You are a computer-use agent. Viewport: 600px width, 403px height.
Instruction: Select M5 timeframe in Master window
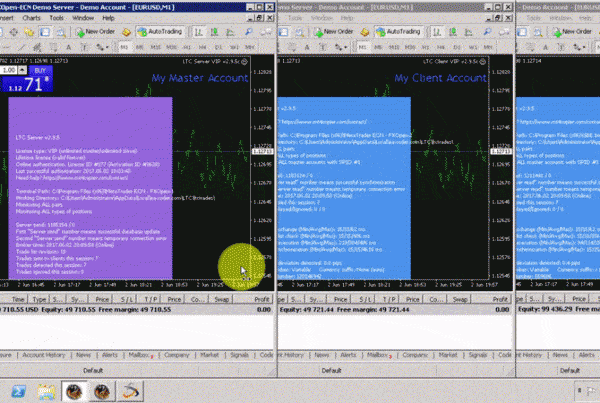pos(140,47)
